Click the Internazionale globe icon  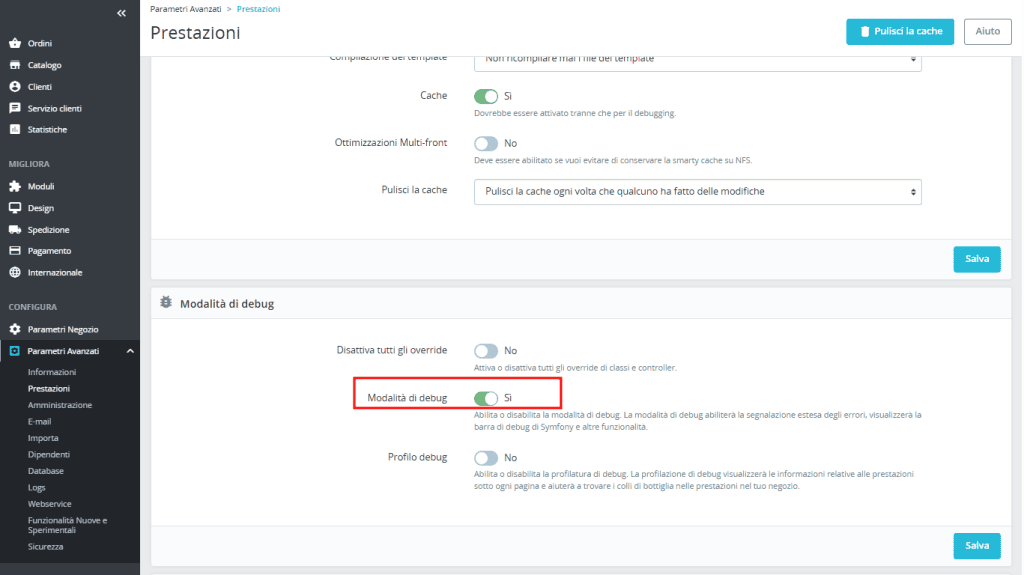[x=15, y=272]
